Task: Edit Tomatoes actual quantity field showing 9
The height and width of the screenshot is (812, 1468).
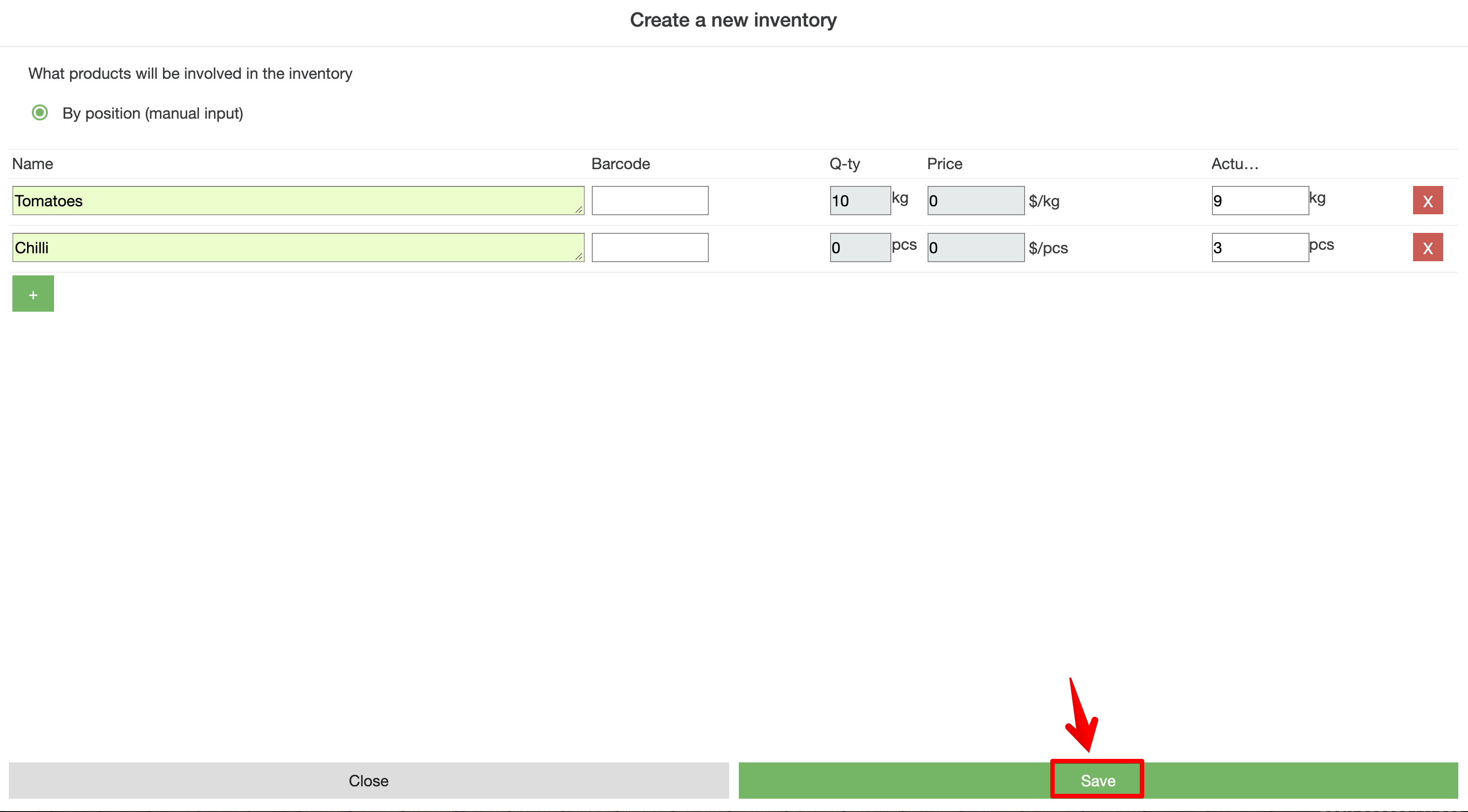Action: point(1259,201)
